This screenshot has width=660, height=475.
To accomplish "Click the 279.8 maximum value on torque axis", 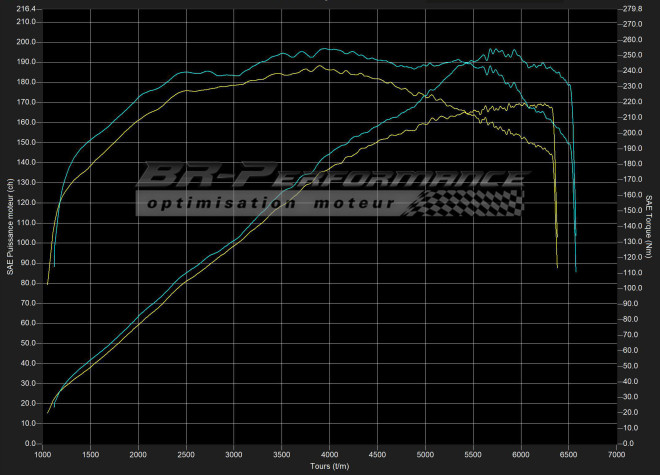I will point(632,9).
